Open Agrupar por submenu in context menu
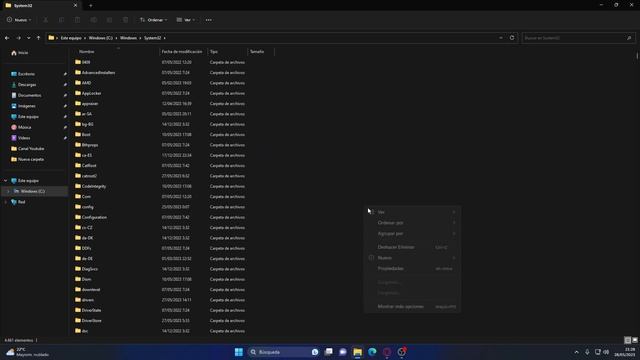This screenshot has height=360, width=640. 412,233
